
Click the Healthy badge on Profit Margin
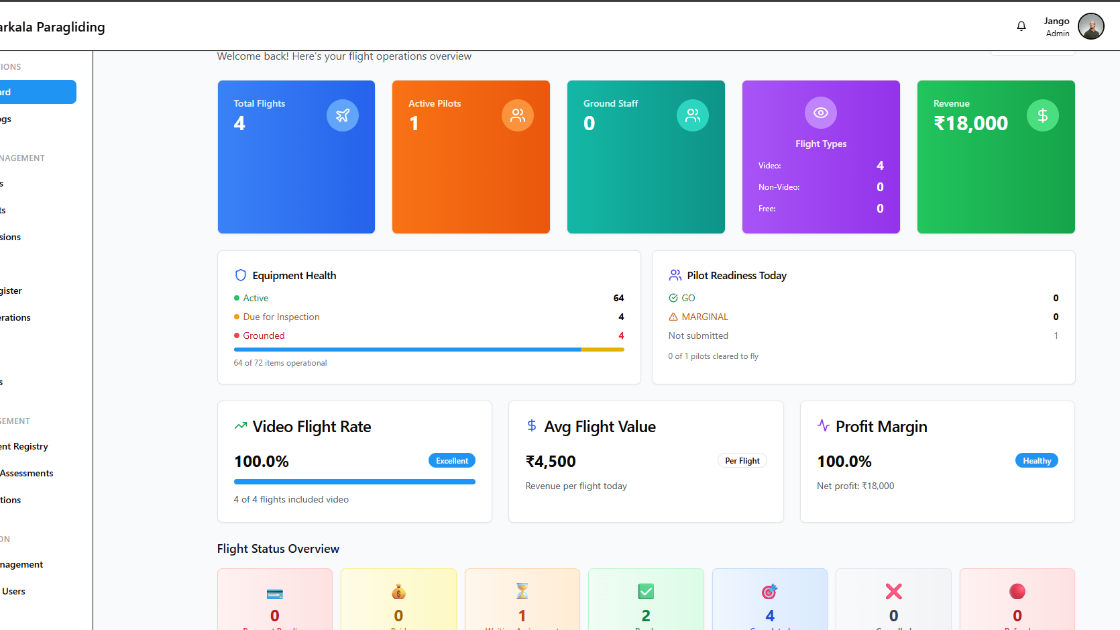coord(1036,461)
